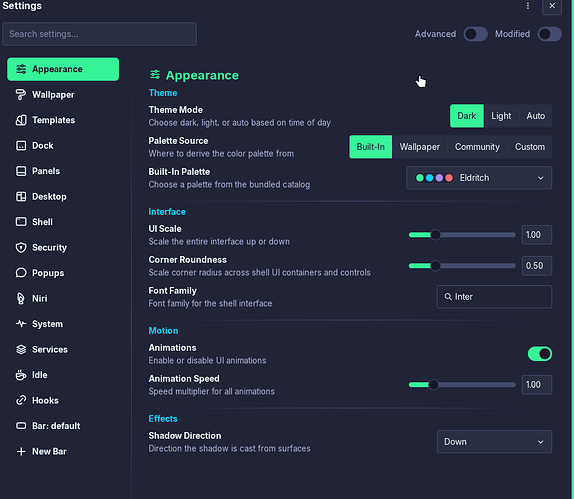Select the Security shield icon
Viewport: 574px width, 499px height.
21,247
